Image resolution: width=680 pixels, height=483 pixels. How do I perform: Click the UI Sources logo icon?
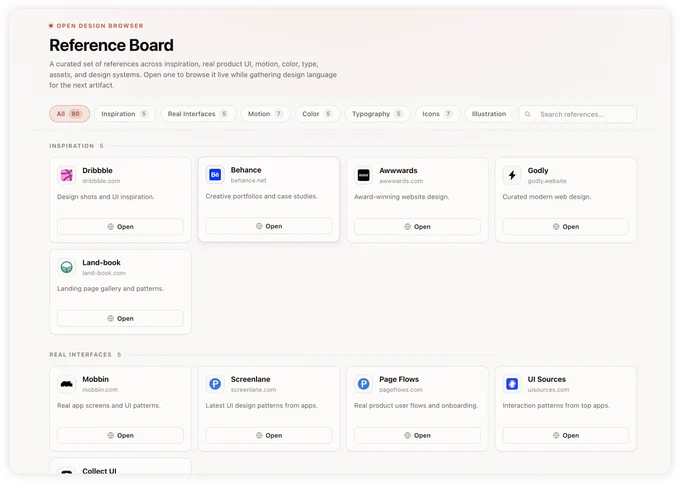(x=512, y=384)
